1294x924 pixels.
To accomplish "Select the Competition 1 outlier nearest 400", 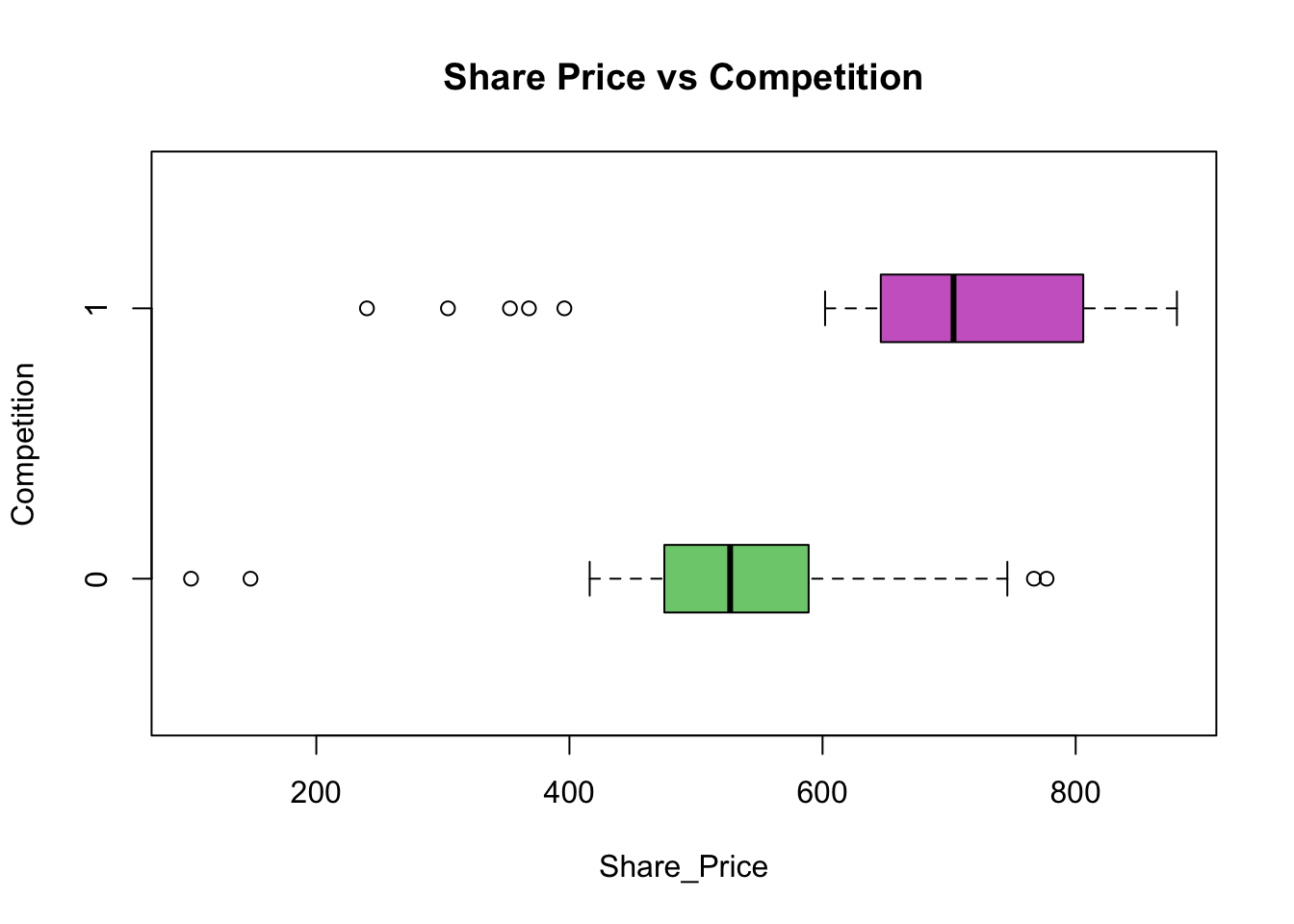I will tap(564, 308).
